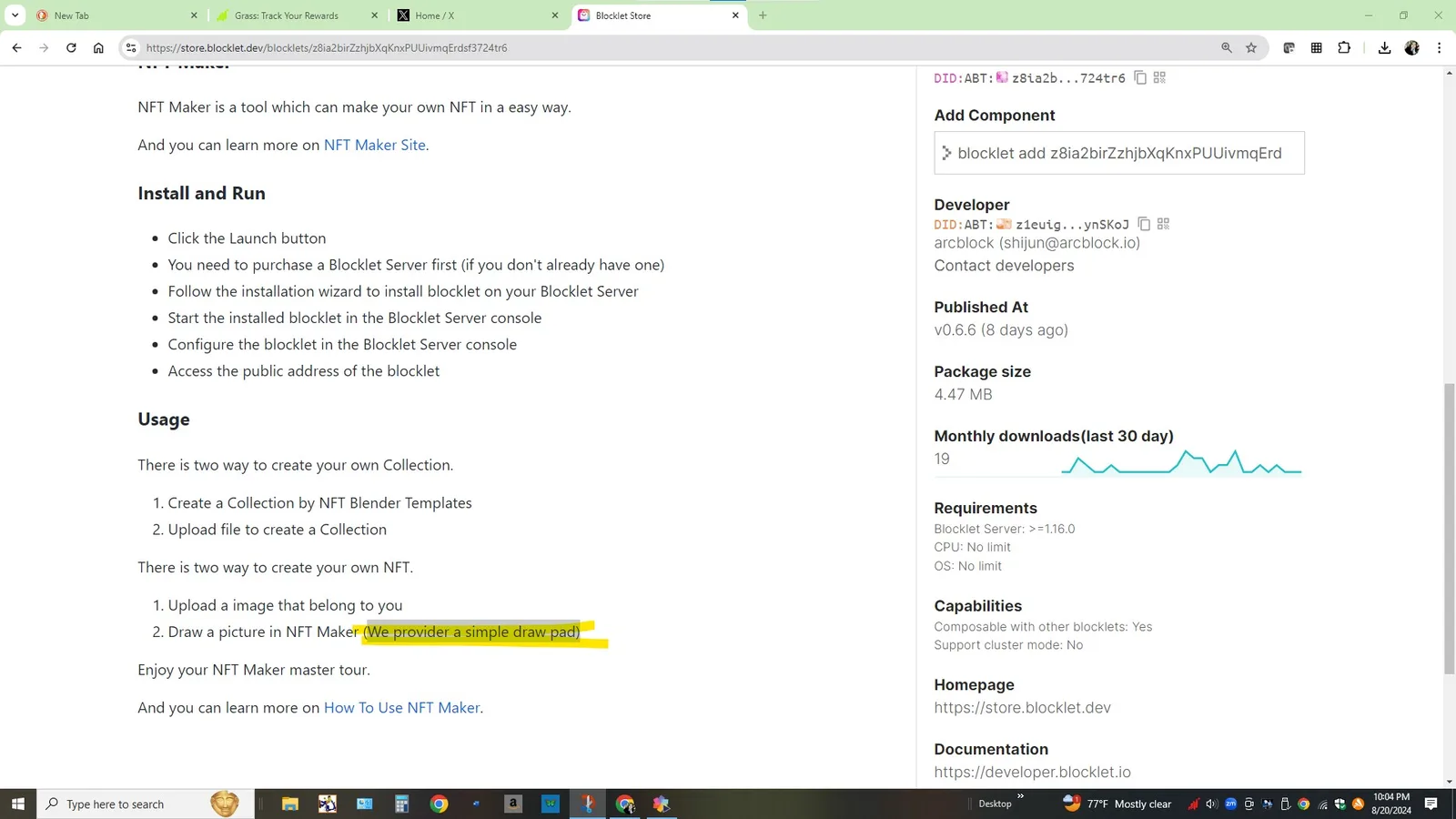Open the tab search dropdown
This screenshot has height=819, width=1456.
[15, 15]
